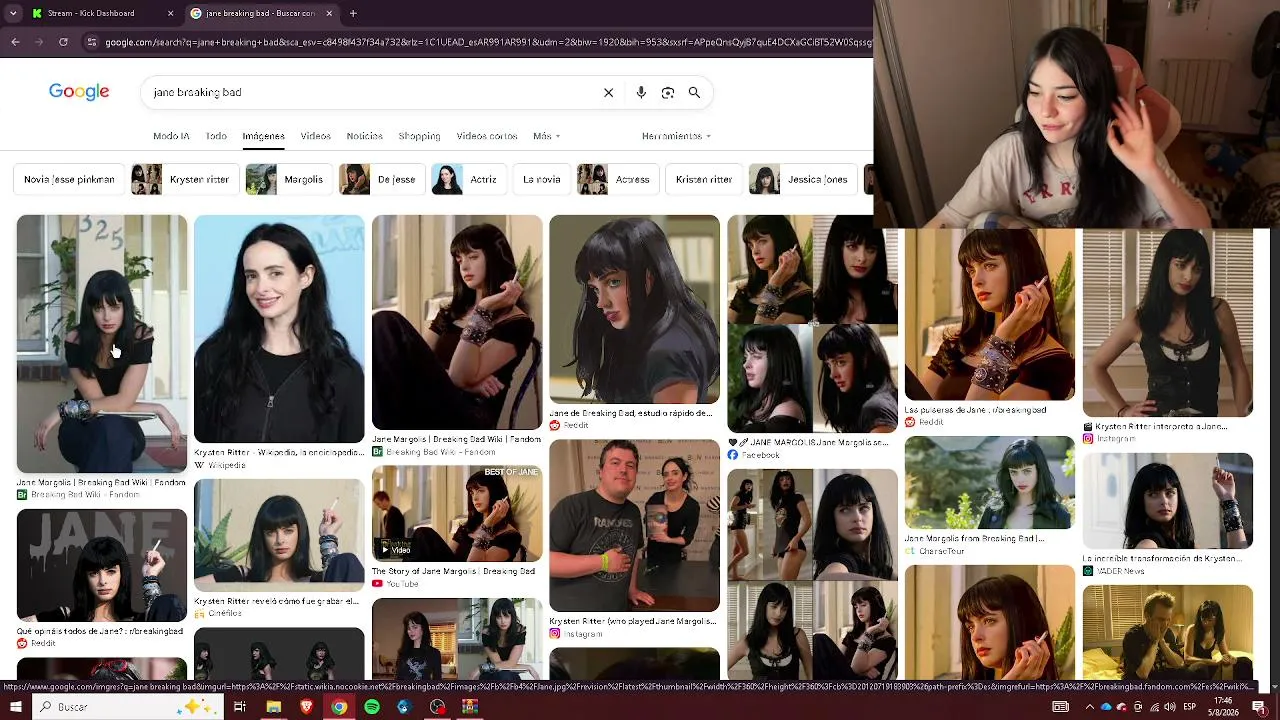Reload the page with the refresh icon
The image size is (1280, 720).
(63, 42)
